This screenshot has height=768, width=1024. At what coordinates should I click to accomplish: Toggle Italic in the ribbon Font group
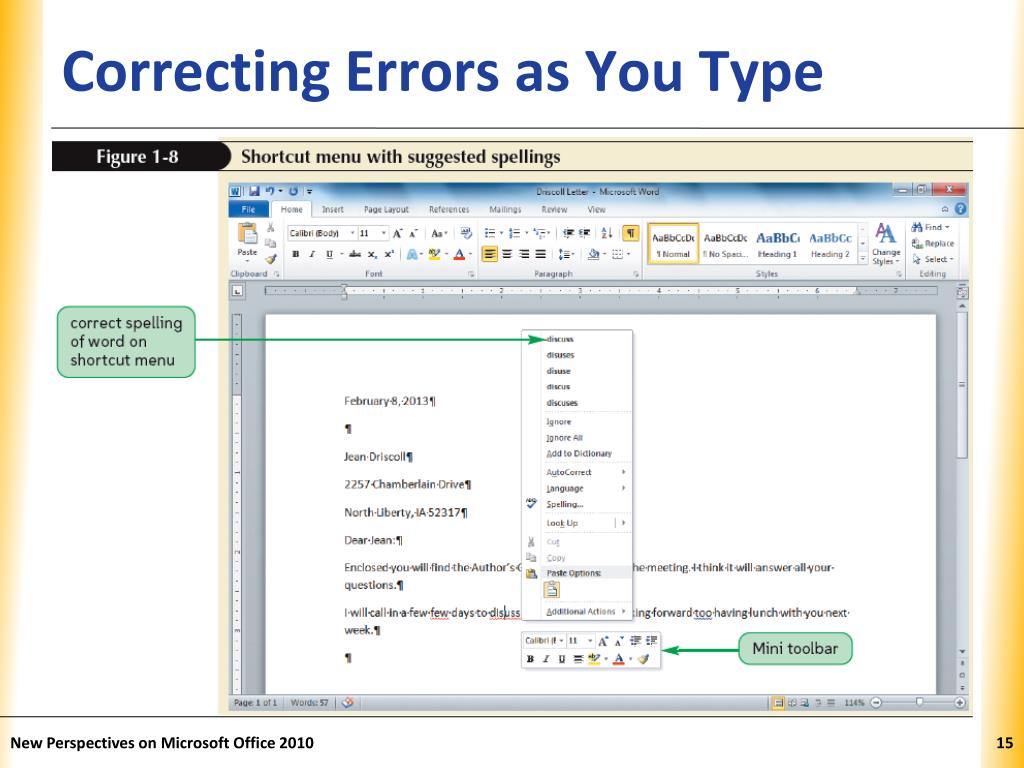coord(312,255)
